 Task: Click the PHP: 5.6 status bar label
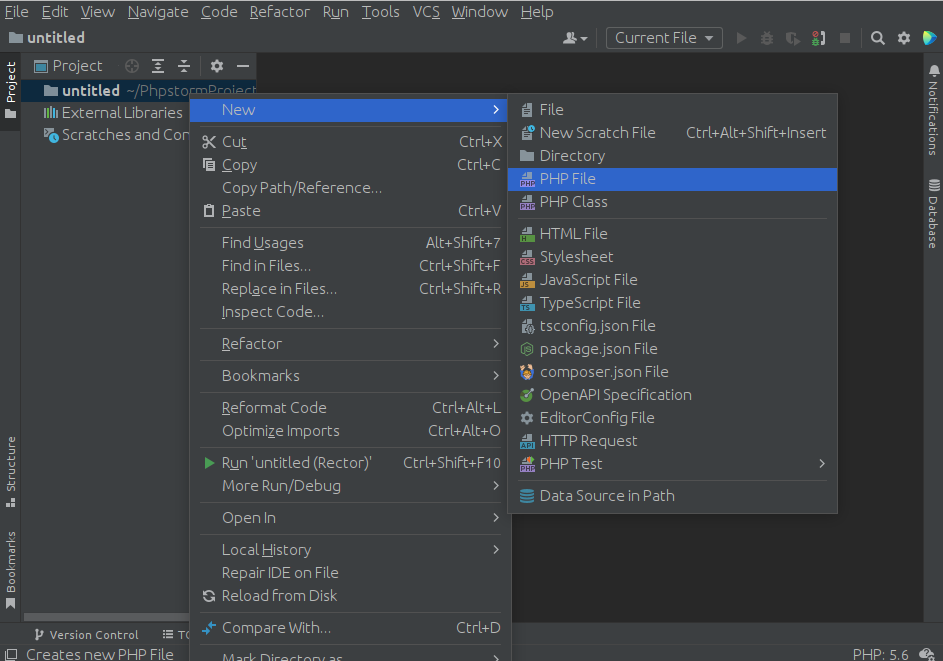click(x=880, y=654)
